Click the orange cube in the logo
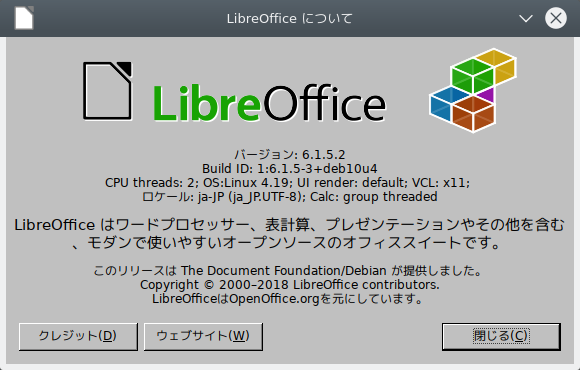 point(473,114)
